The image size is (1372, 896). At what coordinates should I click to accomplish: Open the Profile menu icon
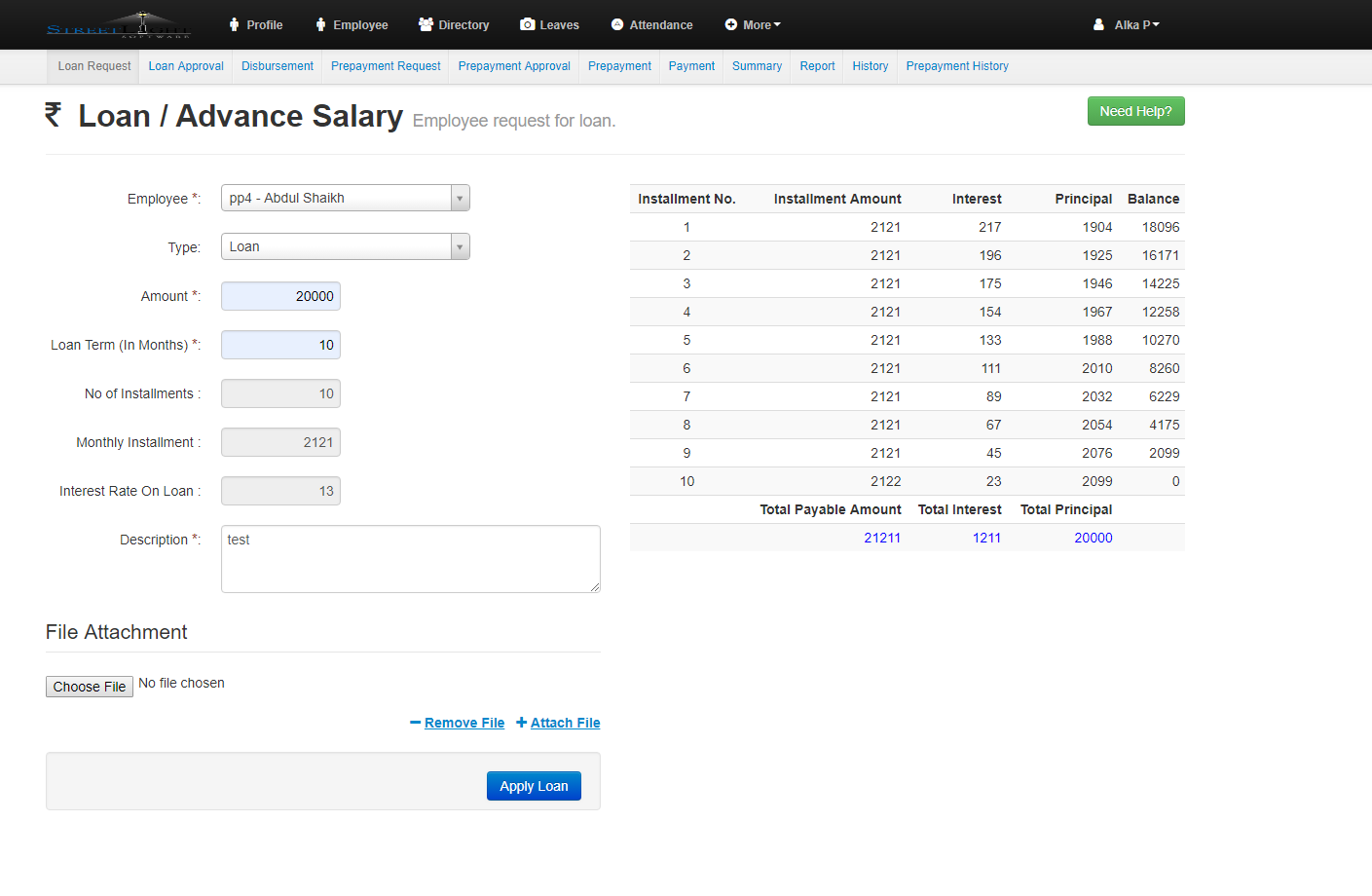[234, 25]
